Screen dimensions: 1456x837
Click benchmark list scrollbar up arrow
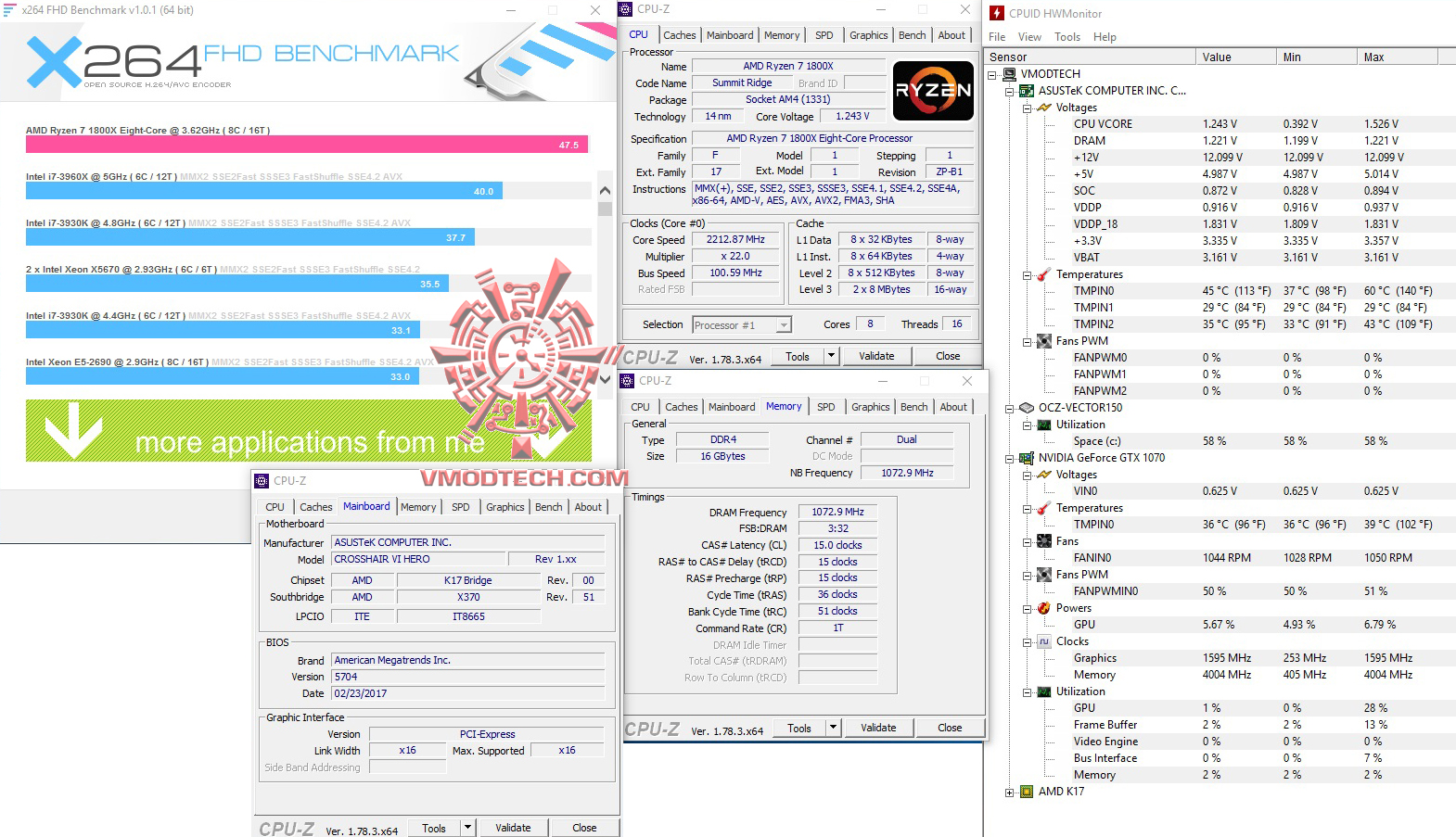(605, 190)
